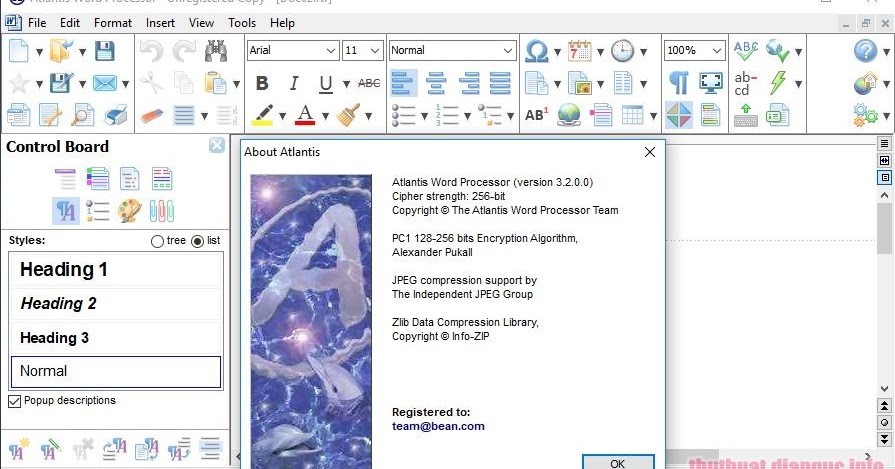Open the Edit menu

click(70, 23)
